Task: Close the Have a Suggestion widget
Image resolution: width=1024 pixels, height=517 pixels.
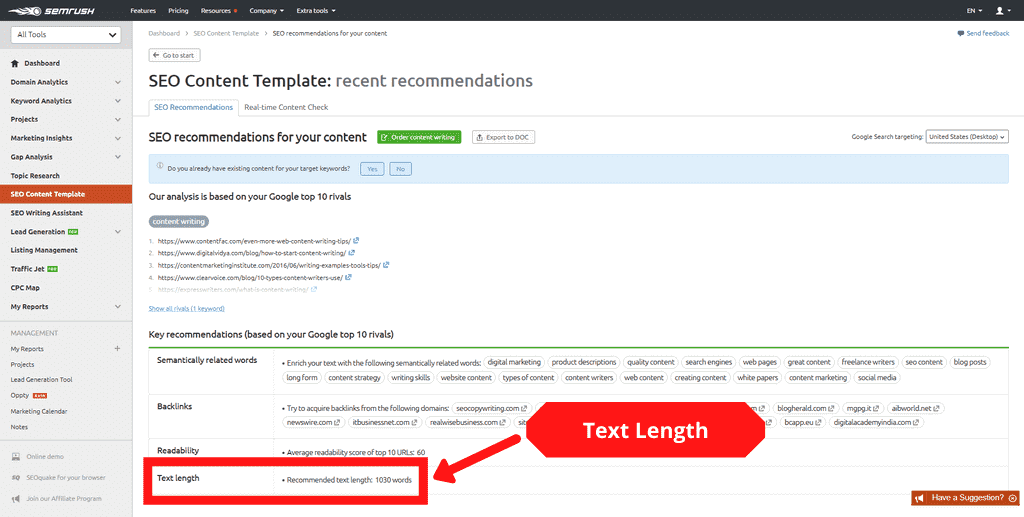Action: pyautogui.click(x=1013, y=498)
